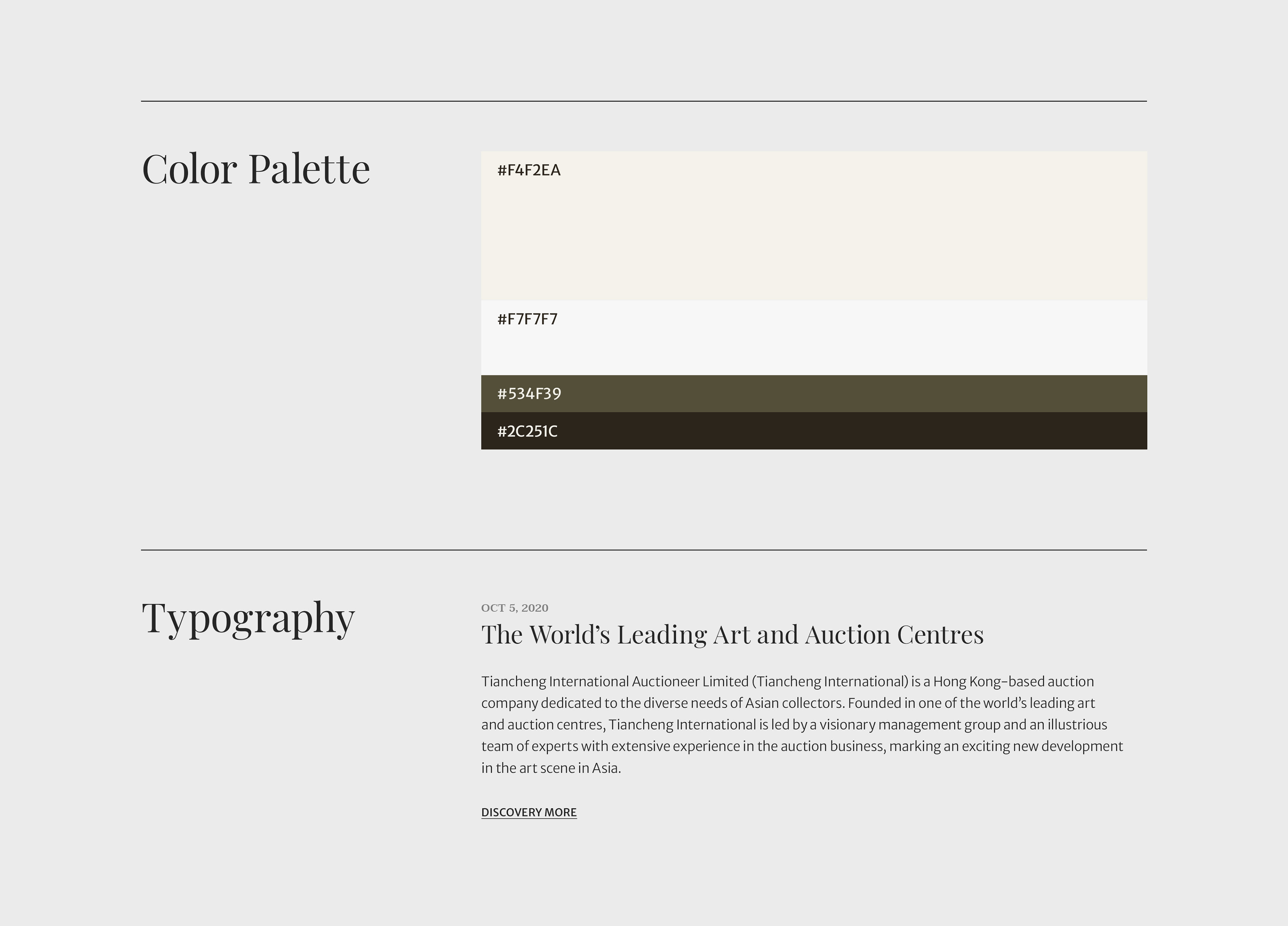1288x926 pixels.
Task: Select the #F4F2EA cream color swatch
Action: [x=814, y=225]
